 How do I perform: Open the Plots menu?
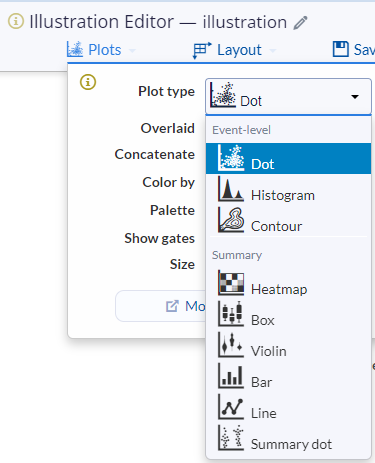tap(101, 50)
